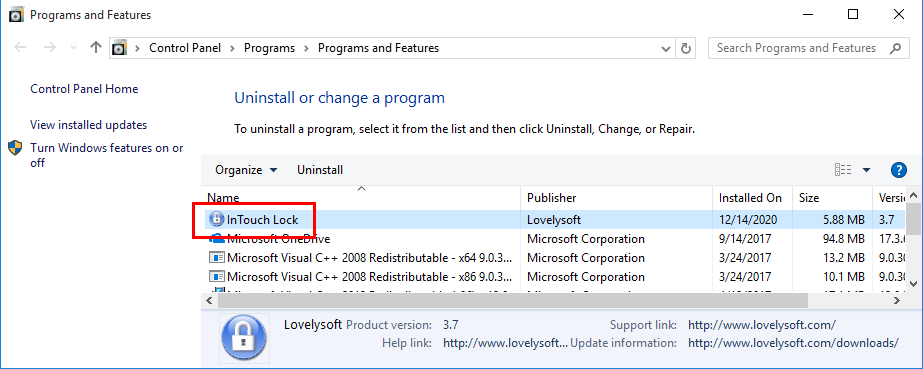The width and height of the screenshot is (923, 369).
Task: Click the Visual C++ x64 installer icon
Action: tap(217, 258)
